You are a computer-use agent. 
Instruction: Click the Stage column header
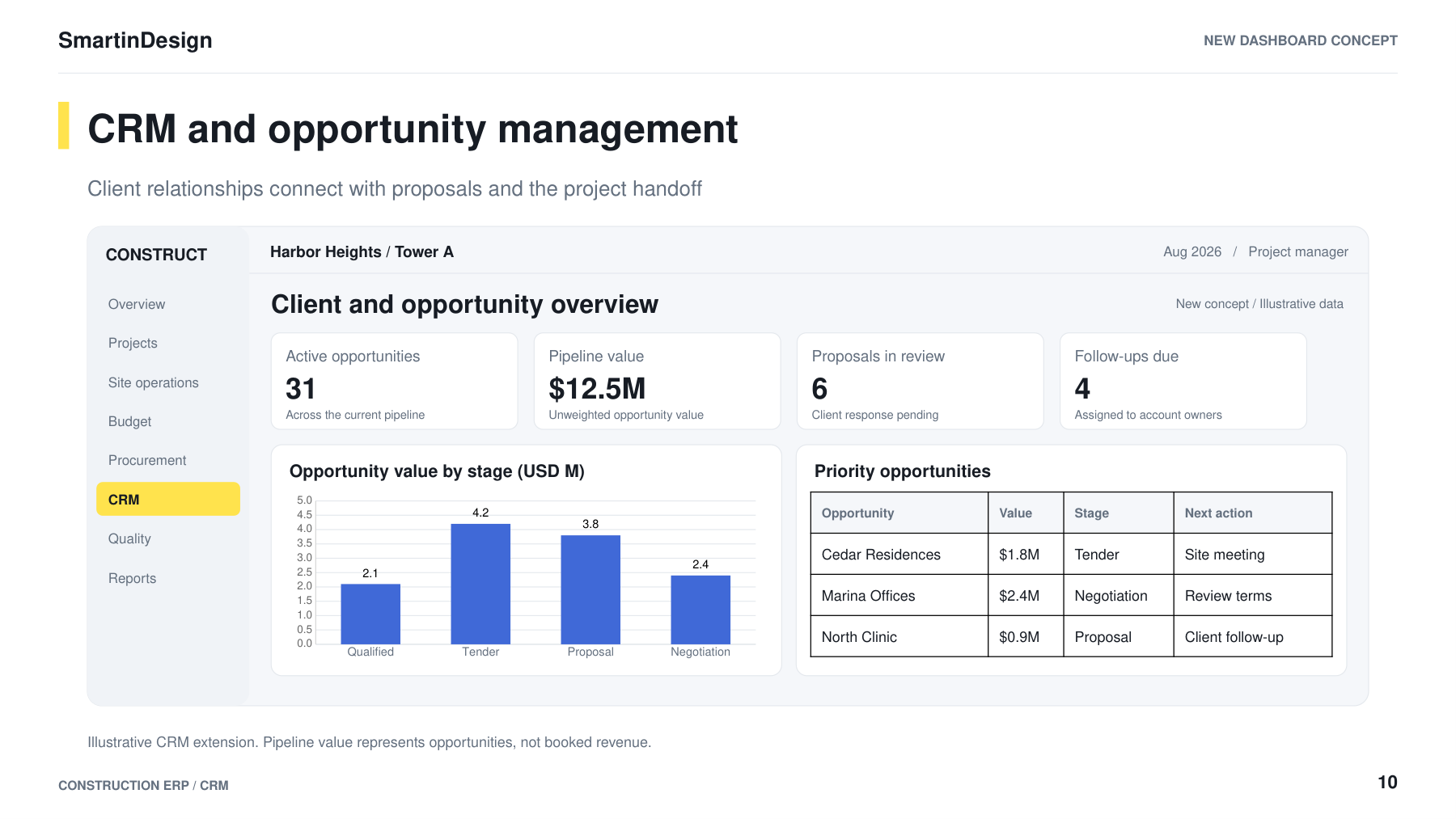[1119, 513]
